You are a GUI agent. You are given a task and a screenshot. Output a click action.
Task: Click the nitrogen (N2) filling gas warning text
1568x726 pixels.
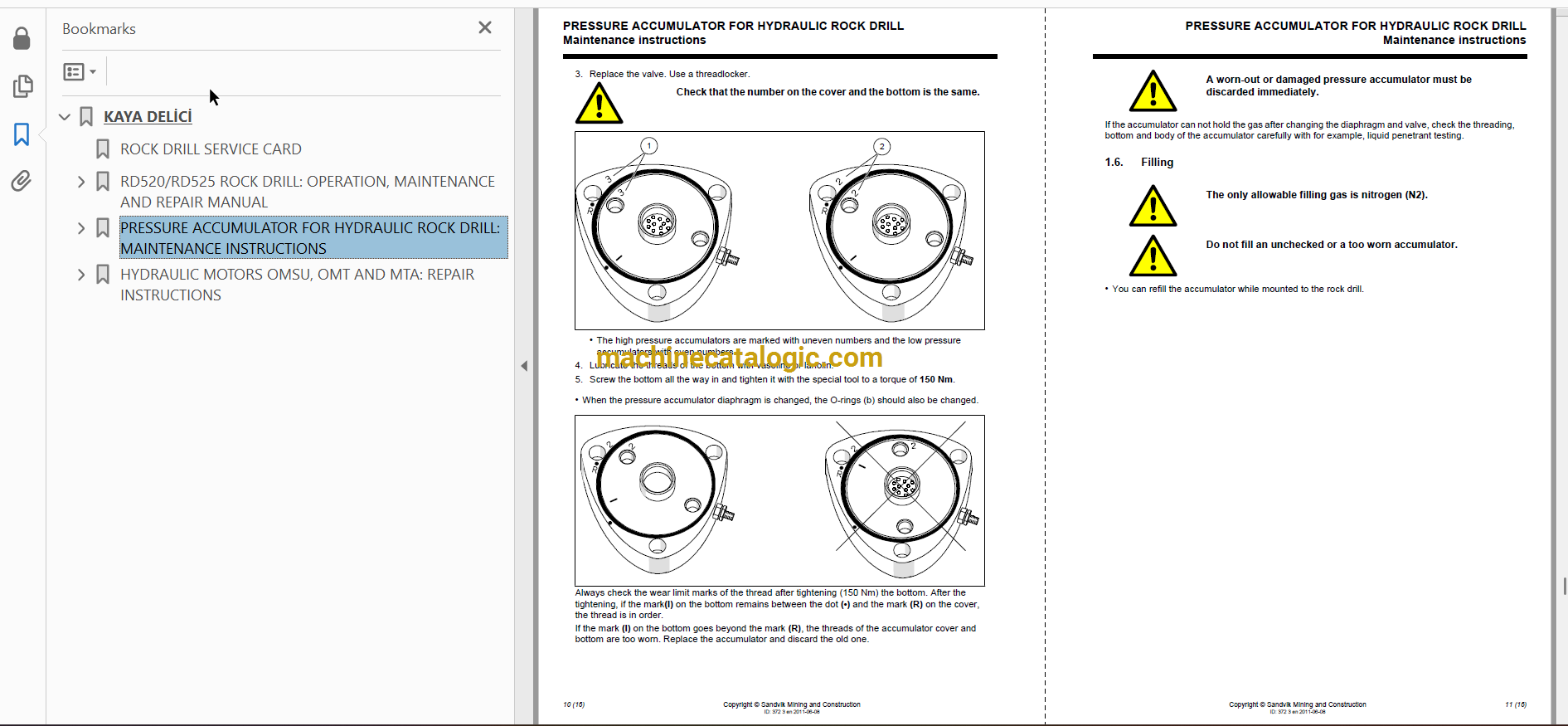coord(1317,195)
